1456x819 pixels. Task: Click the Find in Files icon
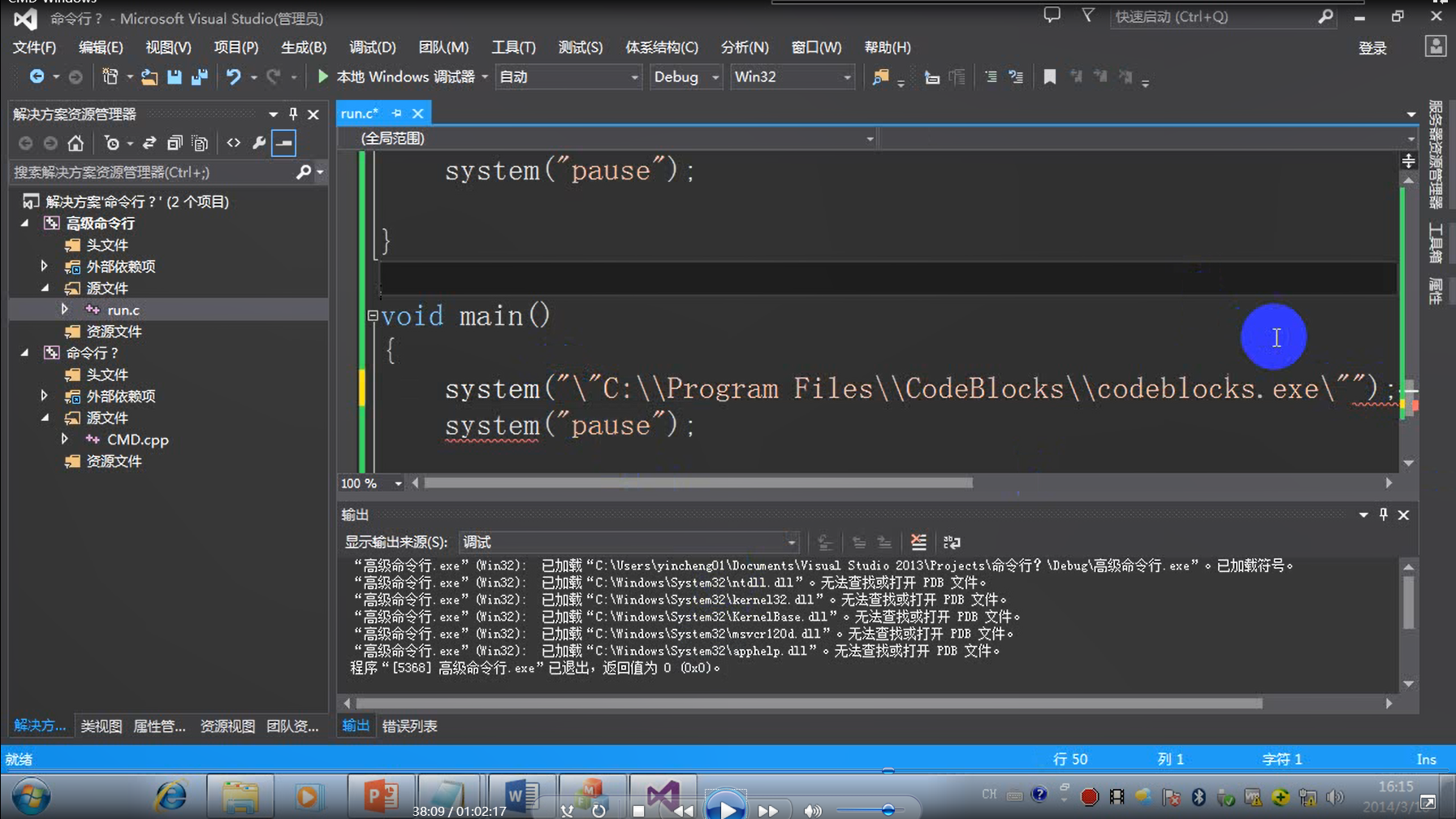pos(880,76)
